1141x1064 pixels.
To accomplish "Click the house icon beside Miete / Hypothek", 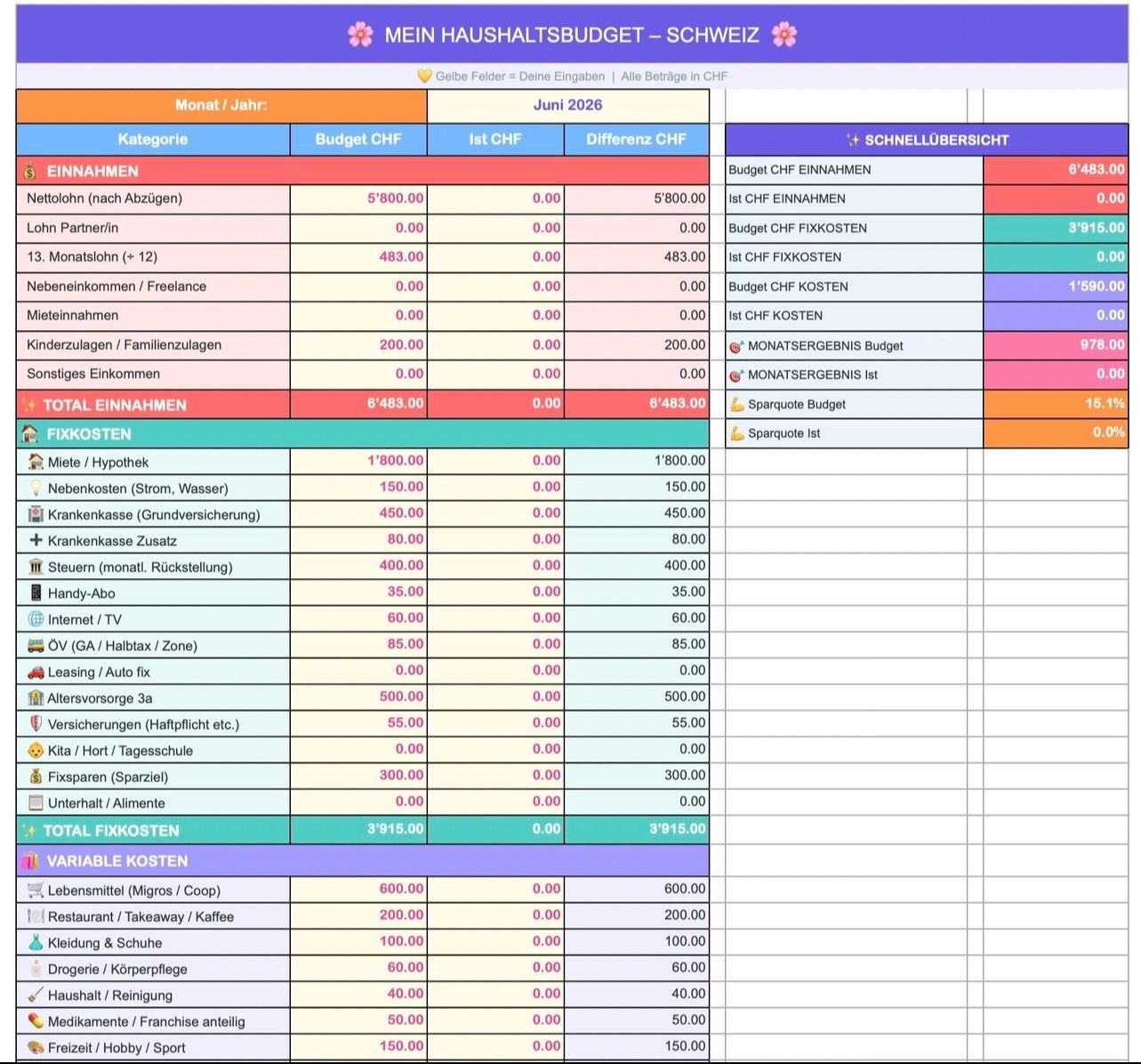I will [x=36, y=462].
